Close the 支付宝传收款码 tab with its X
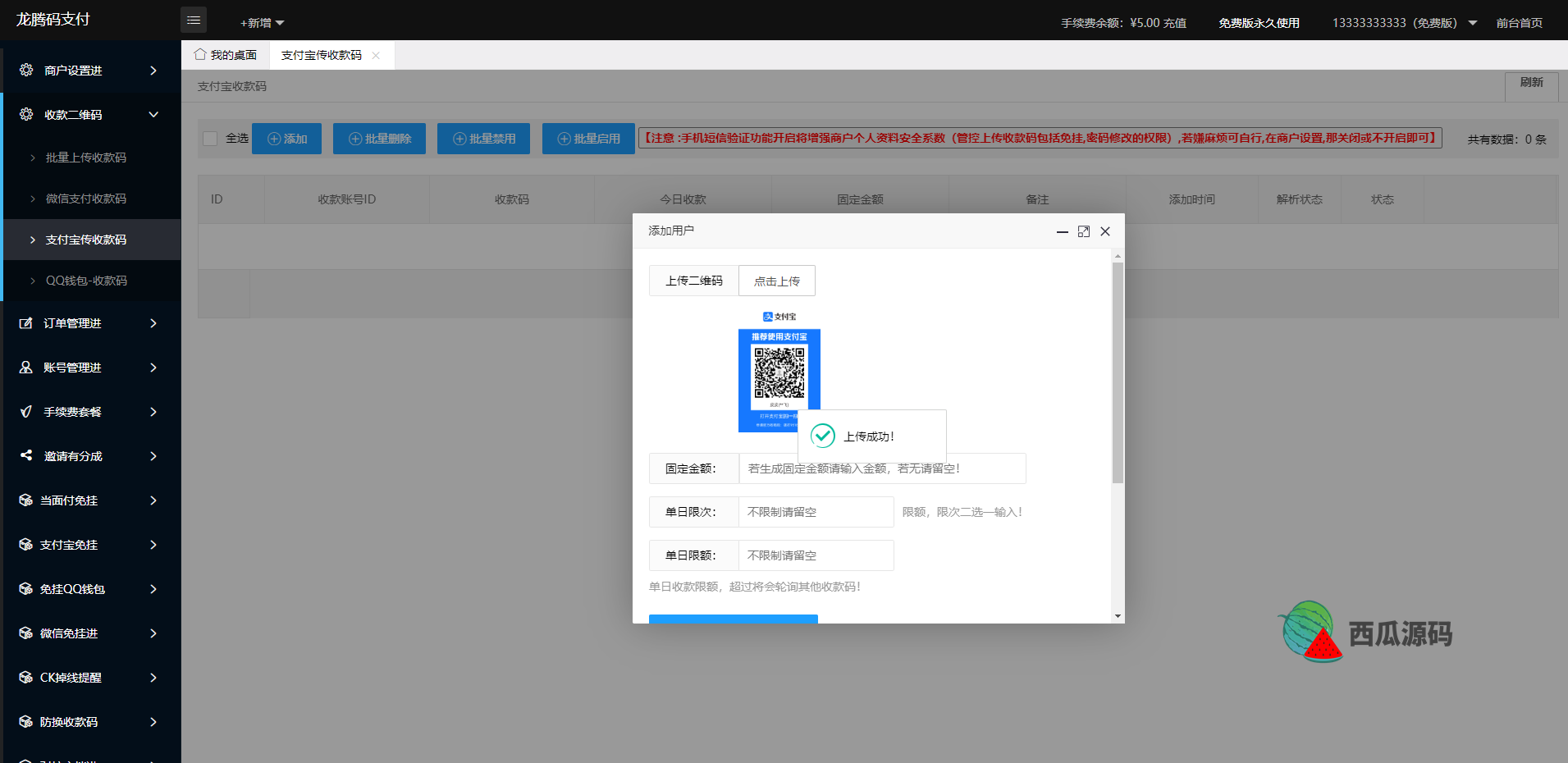Image resolution: width=1568 pixels, height=763 pixels. 376,55
